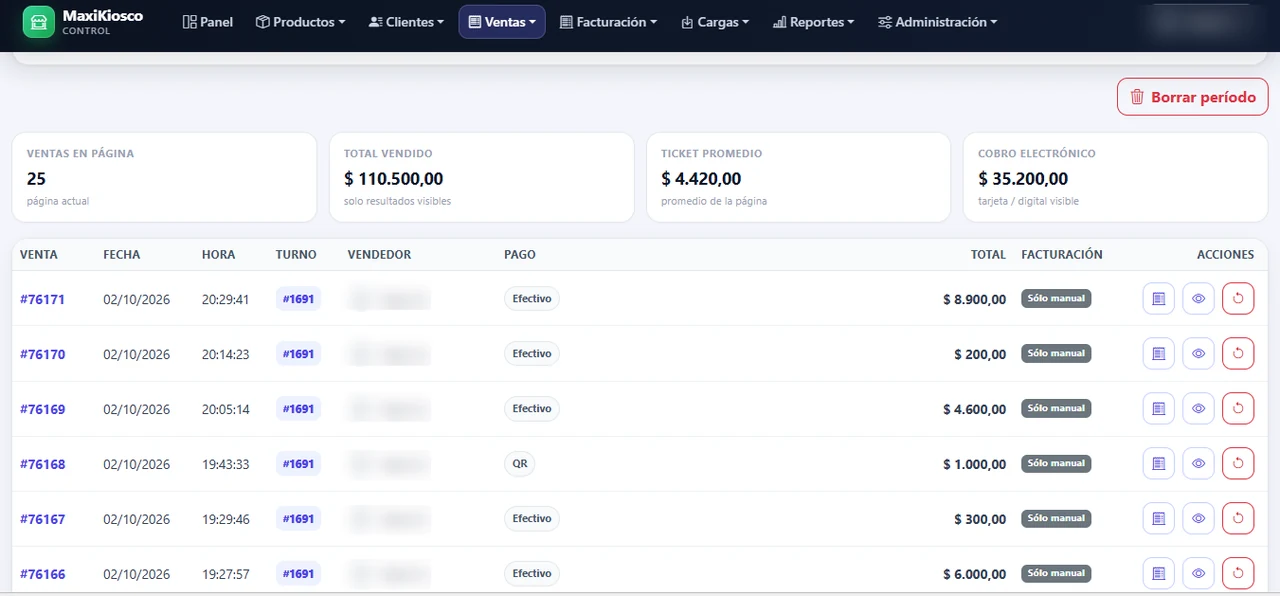Click the total $ 4.600,00
Viewport: 1280px width, 596px height.
pyautogui.click(x=974, y=409)
